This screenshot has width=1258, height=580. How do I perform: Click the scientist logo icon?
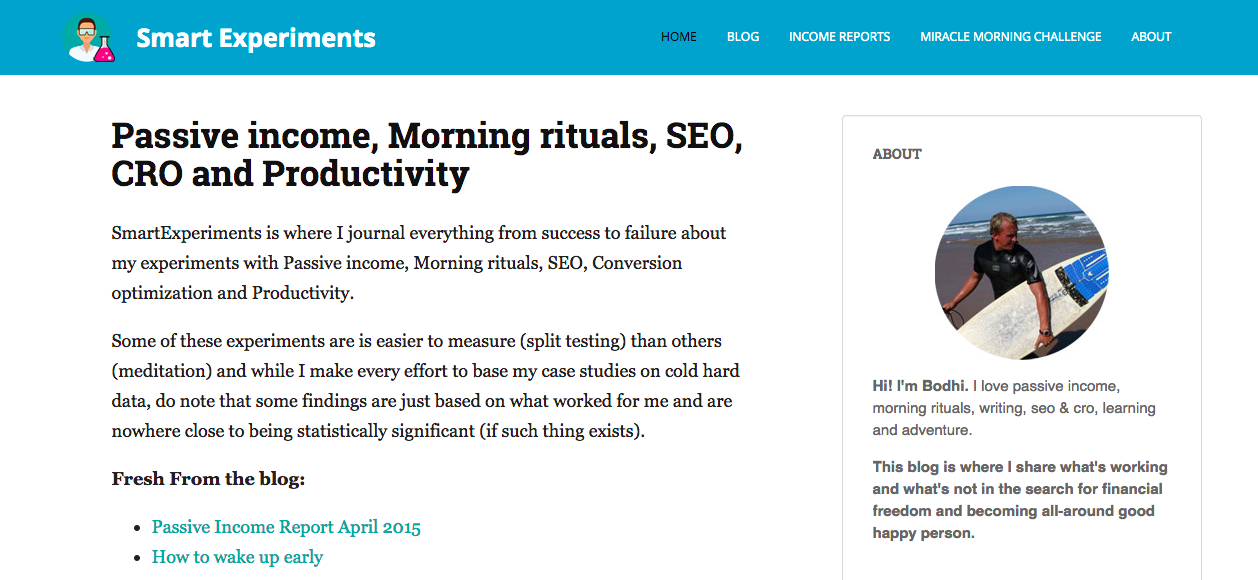coord(89,37)
